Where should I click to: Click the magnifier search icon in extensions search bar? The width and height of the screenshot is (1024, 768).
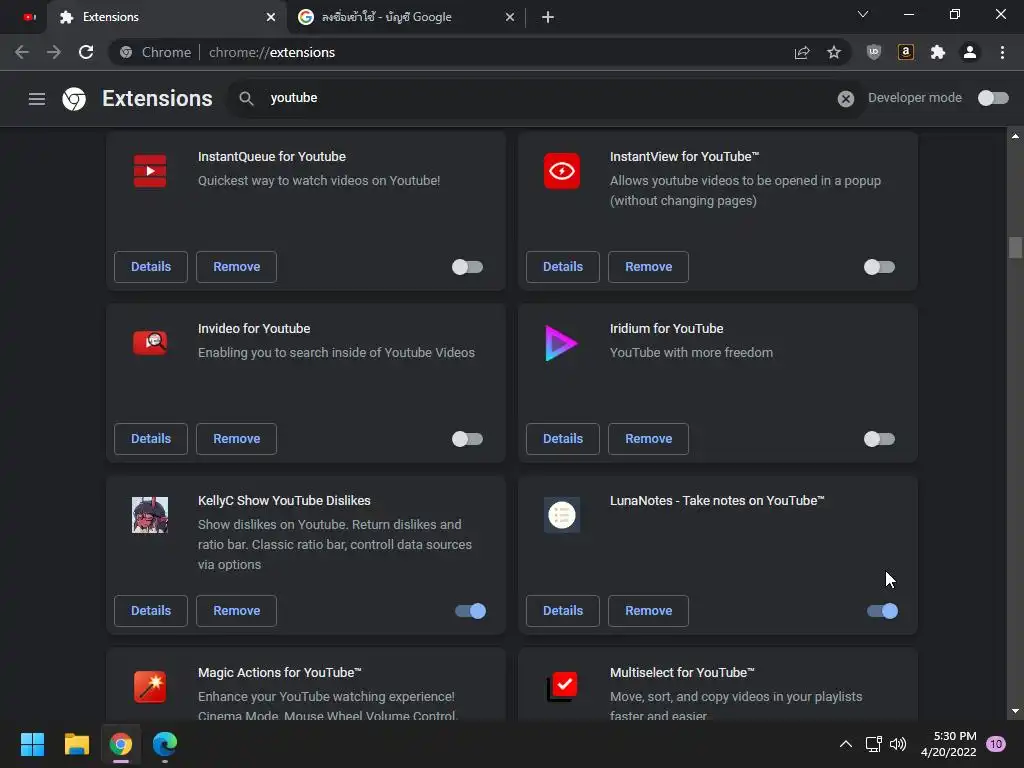pos(246,99)
